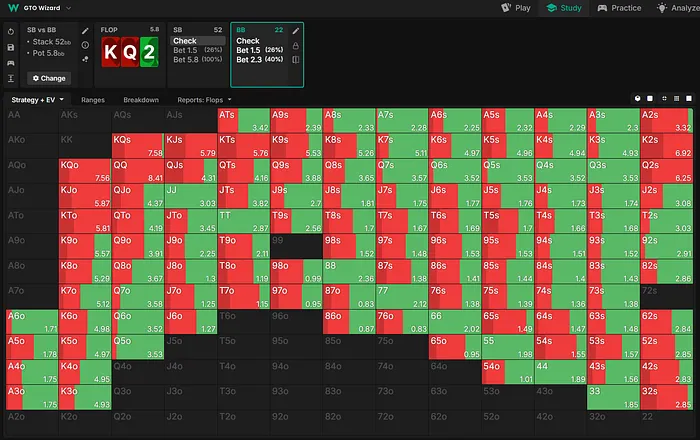Select the red K card on the flop
Image resolution: width=700 pixels, height=440 pixels.
coord(113,52)
